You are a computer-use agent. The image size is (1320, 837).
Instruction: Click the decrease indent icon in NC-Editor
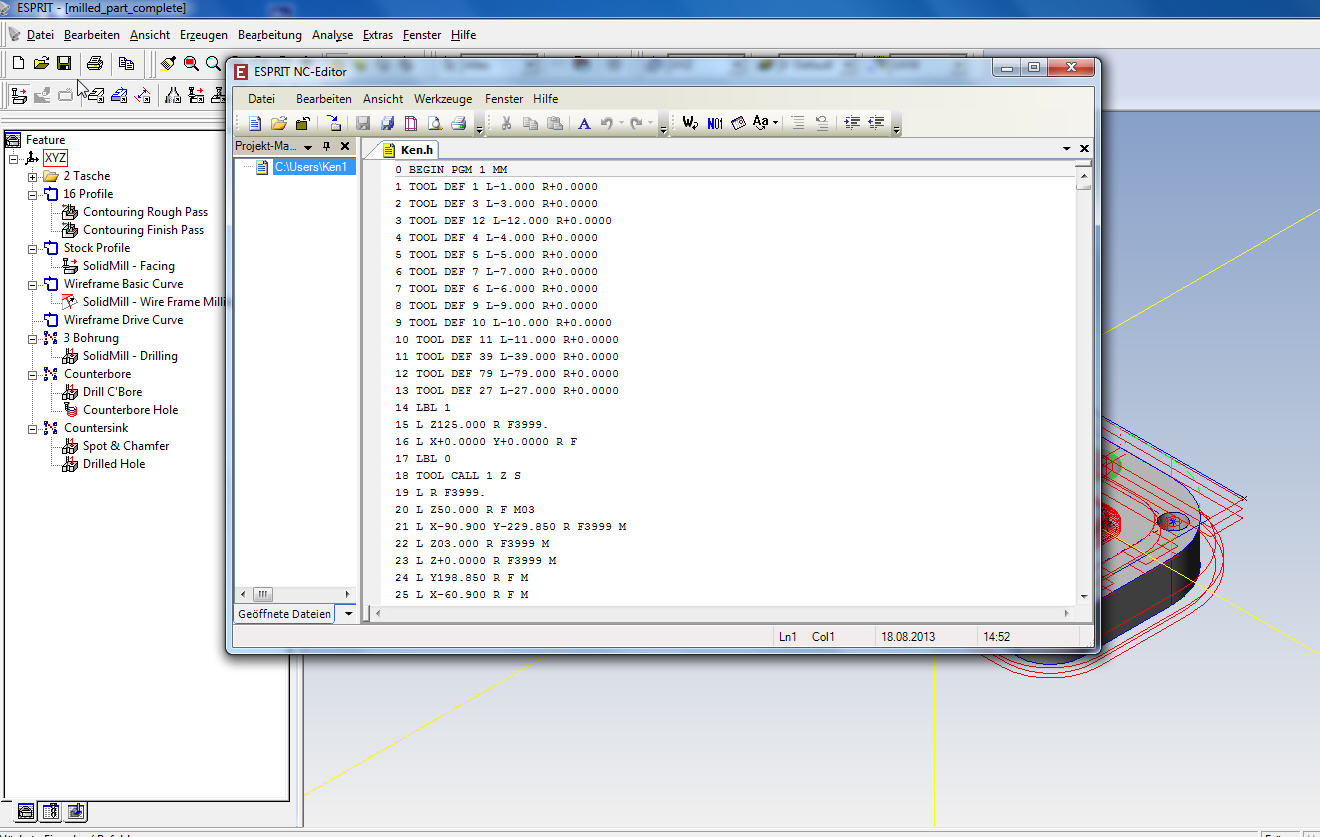(x=876, y=124)
